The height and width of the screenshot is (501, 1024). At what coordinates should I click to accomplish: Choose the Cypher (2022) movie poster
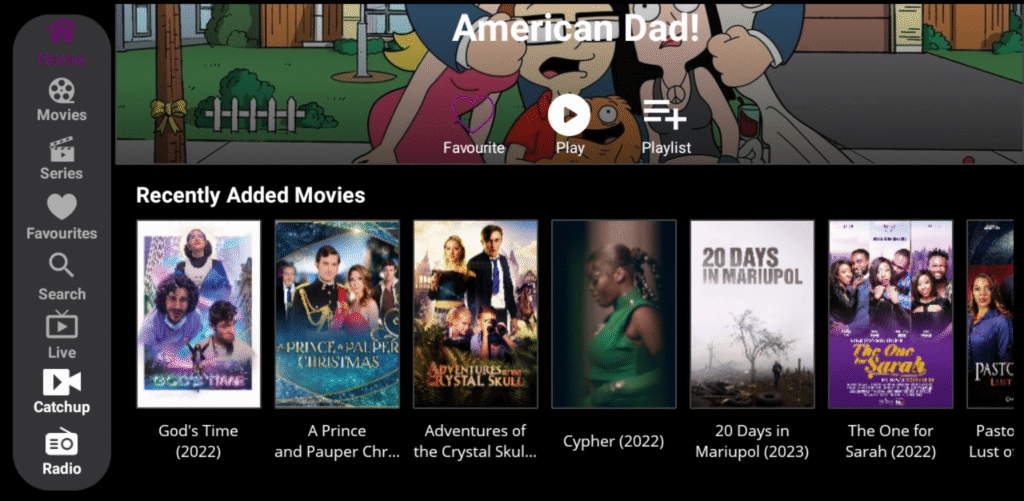coord(614,314)
